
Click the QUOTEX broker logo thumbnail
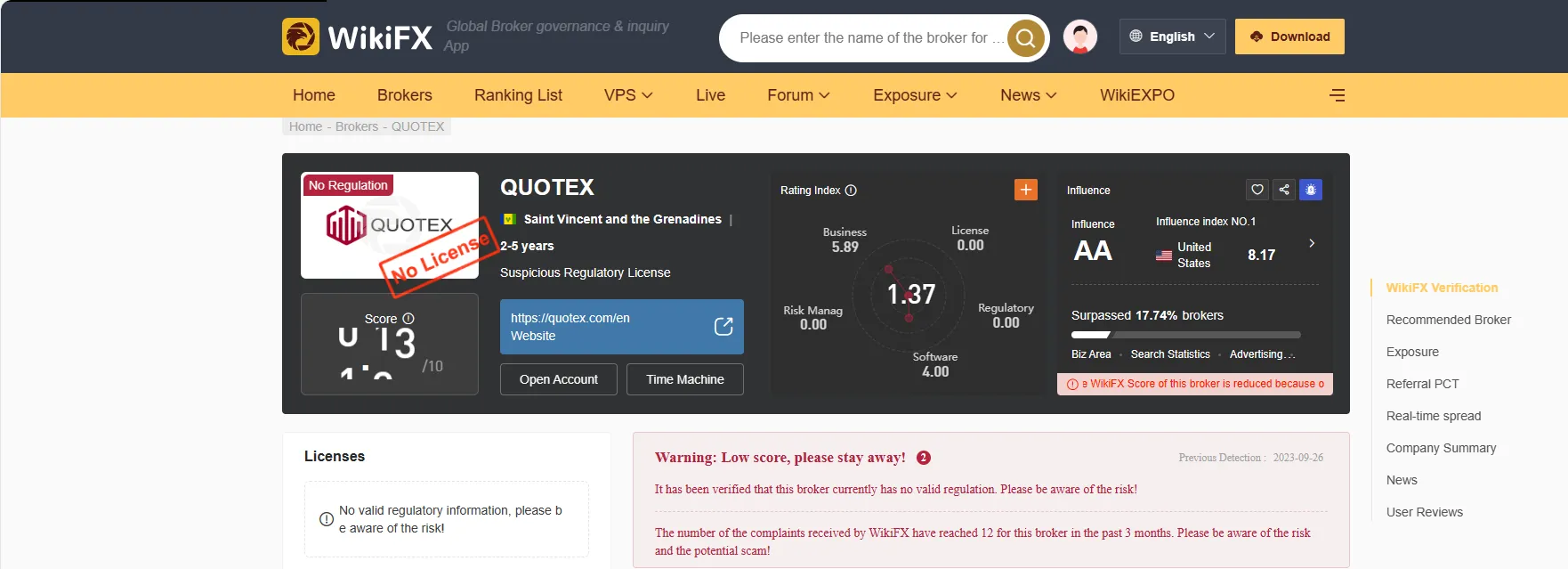(390, 225)
